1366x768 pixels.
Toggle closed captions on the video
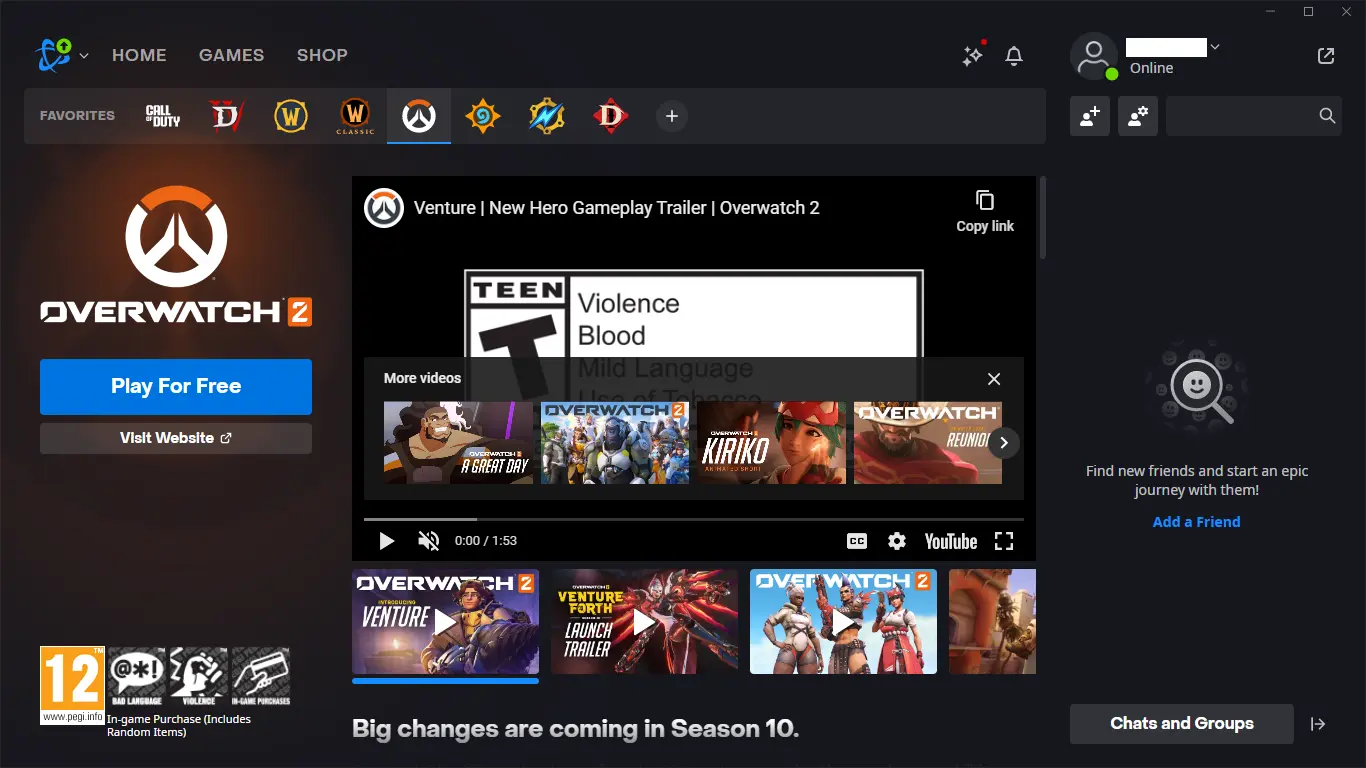[857, 541]
